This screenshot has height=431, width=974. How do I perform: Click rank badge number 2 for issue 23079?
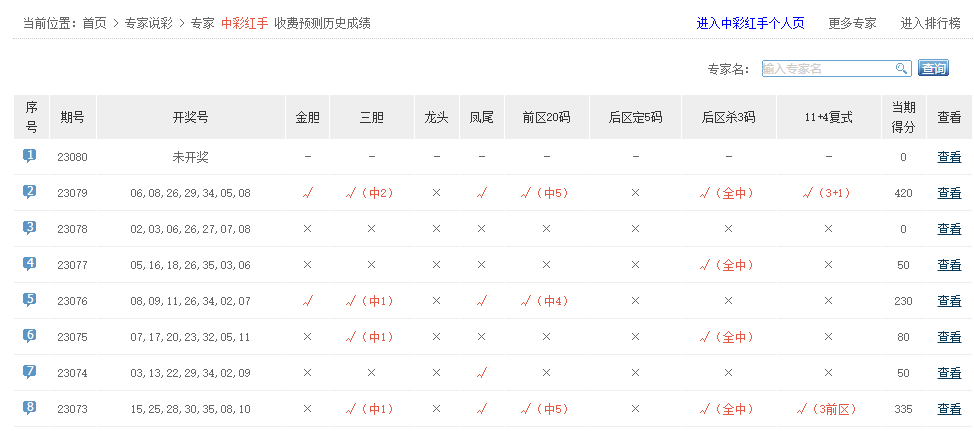coord(30,192)
